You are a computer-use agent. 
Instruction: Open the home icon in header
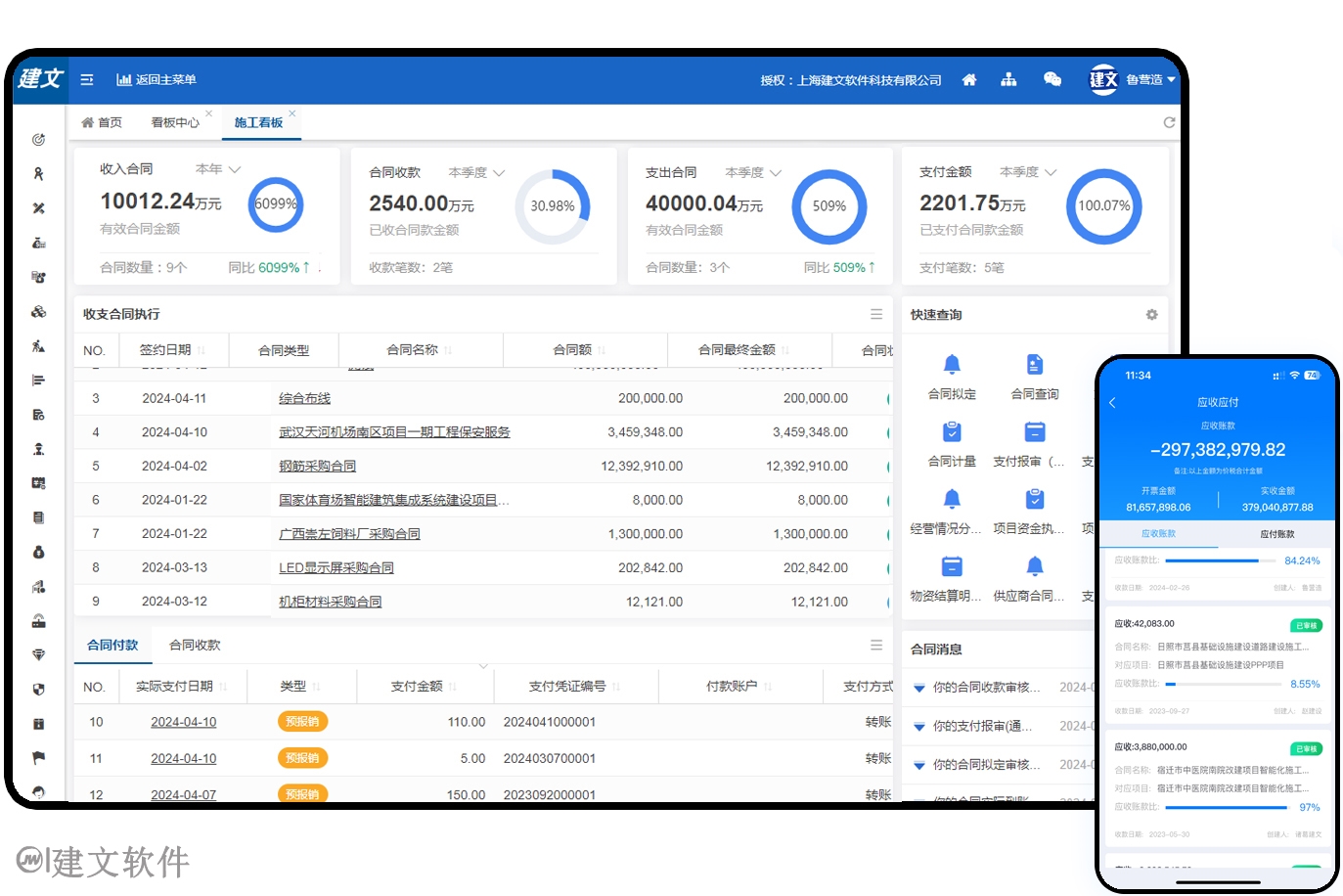pos(969,80)
